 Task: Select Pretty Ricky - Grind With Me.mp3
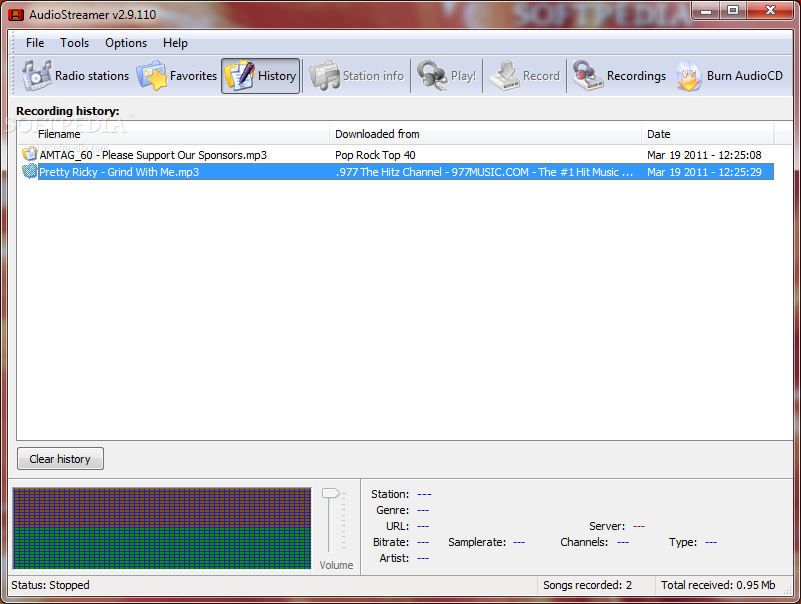(x=119, y=172)
